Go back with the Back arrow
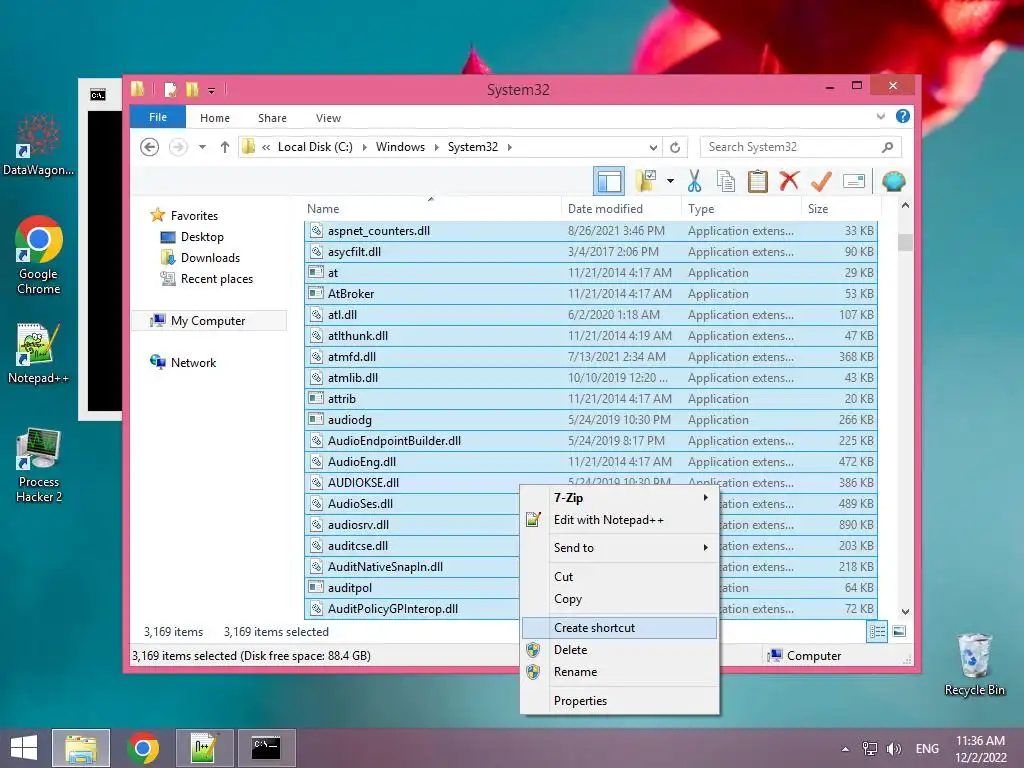 [150, 147]
